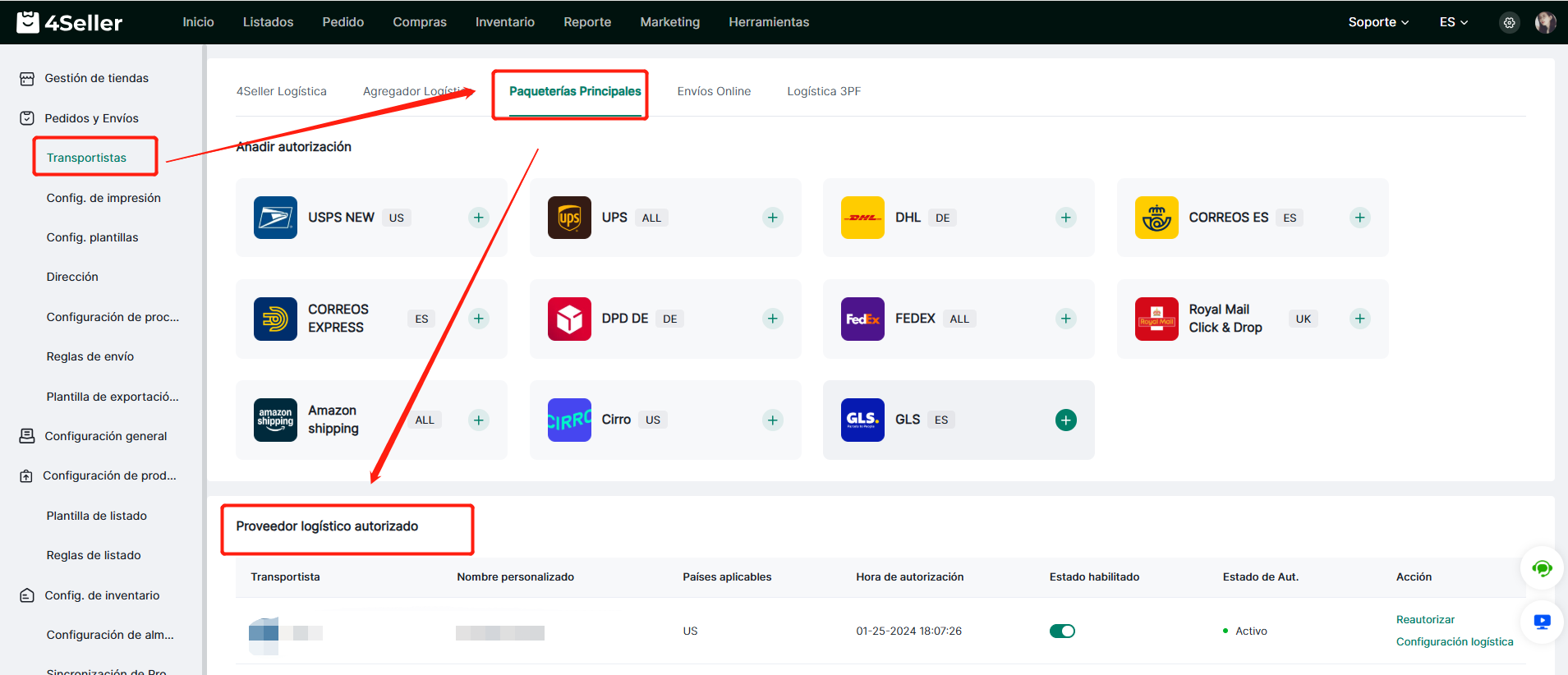1568x675 pixels.
Task: Open Reglas de listado in sidebar
Action: (x=94, y=555)
